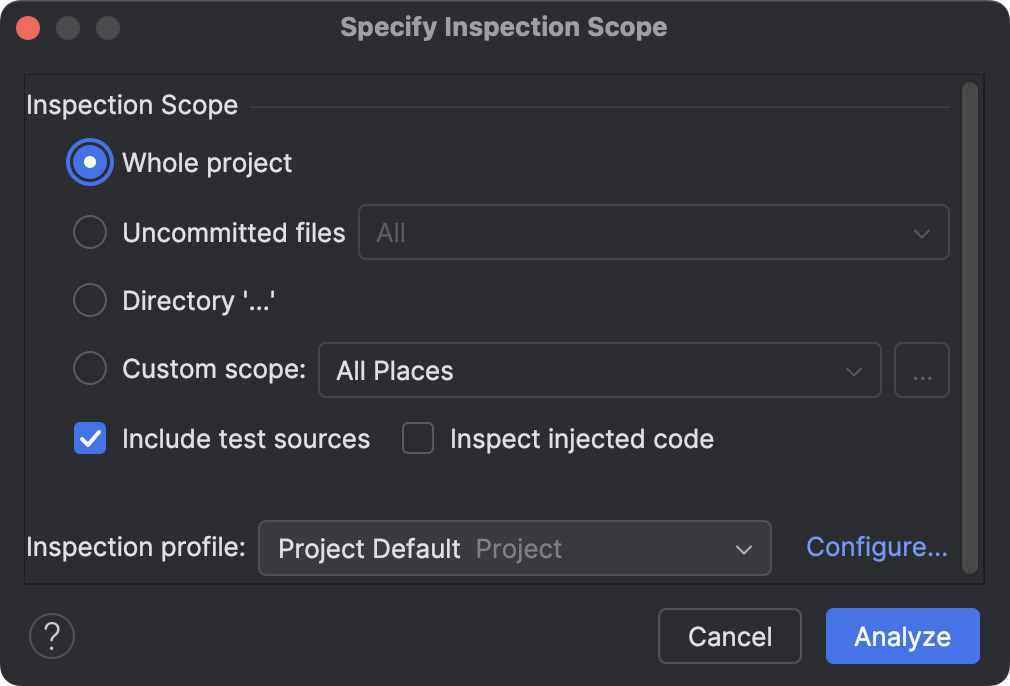Click the chevron on All Places dropdown
The height and width of the screenshot is (686, 1010).
click(x=854, y=370)
